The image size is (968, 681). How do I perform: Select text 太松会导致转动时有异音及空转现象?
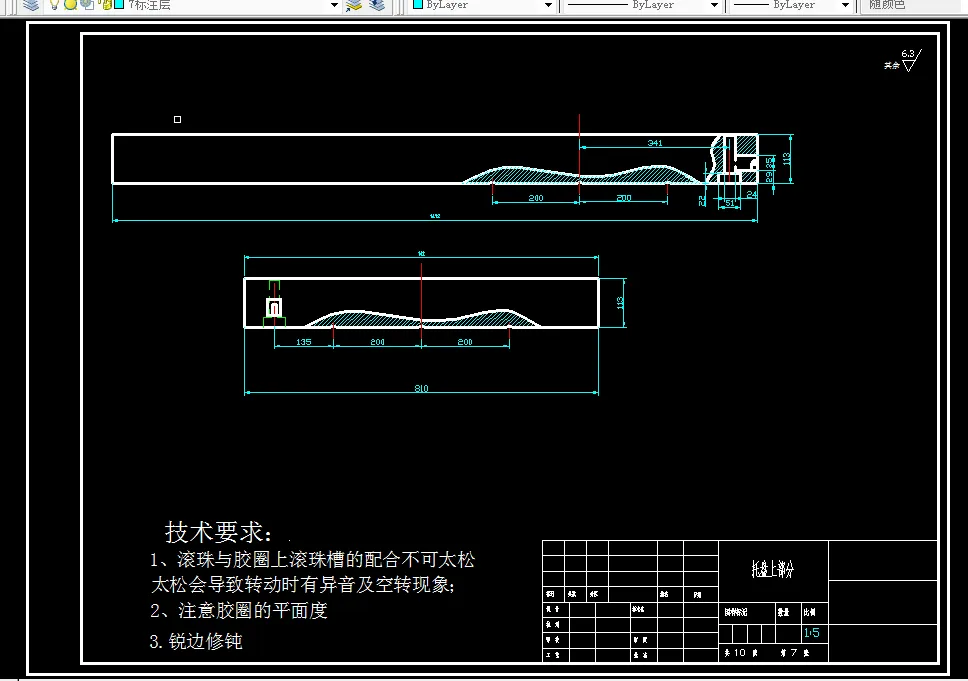303,584
